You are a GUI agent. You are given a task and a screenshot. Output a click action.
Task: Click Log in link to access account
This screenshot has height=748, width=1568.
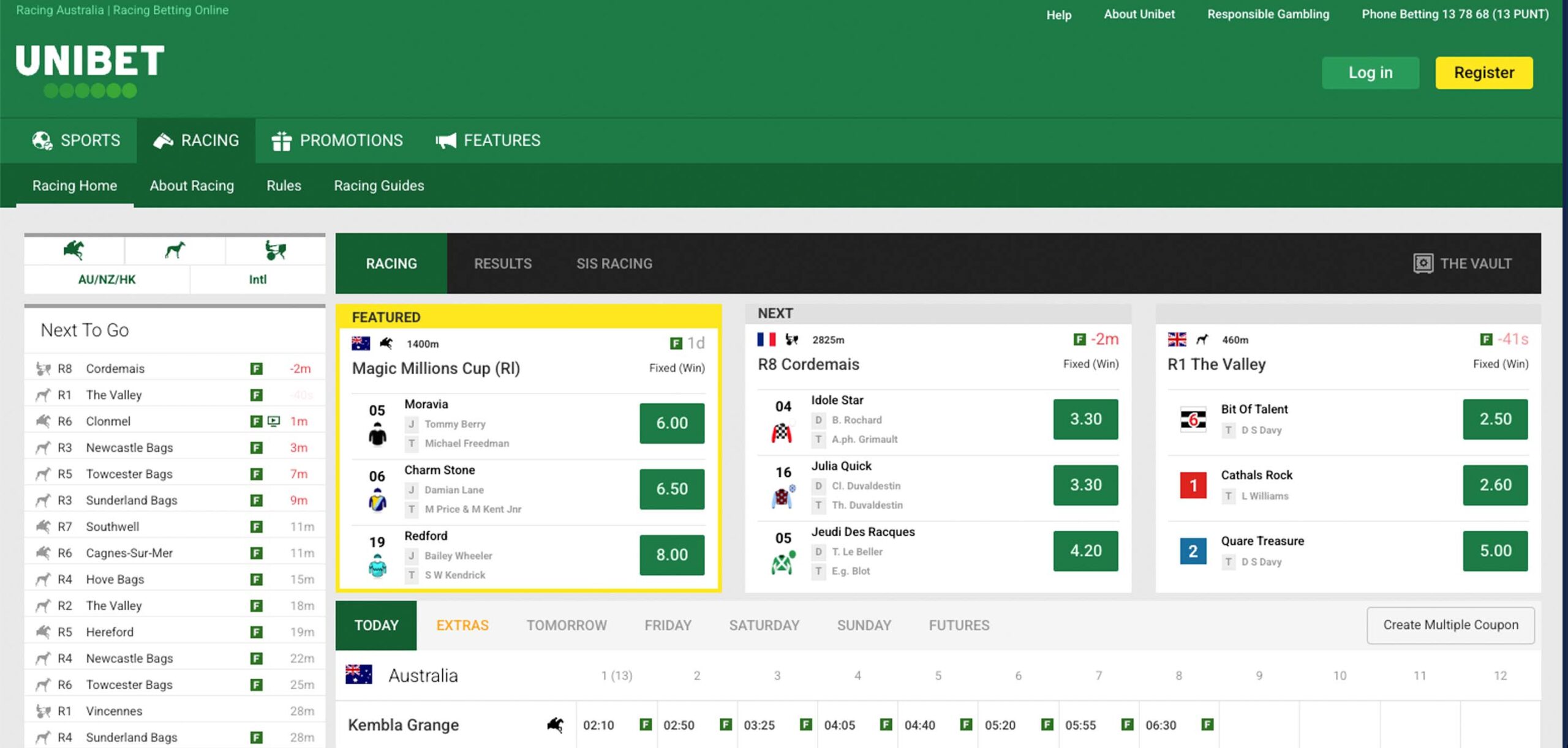[x=1370, y=72]
